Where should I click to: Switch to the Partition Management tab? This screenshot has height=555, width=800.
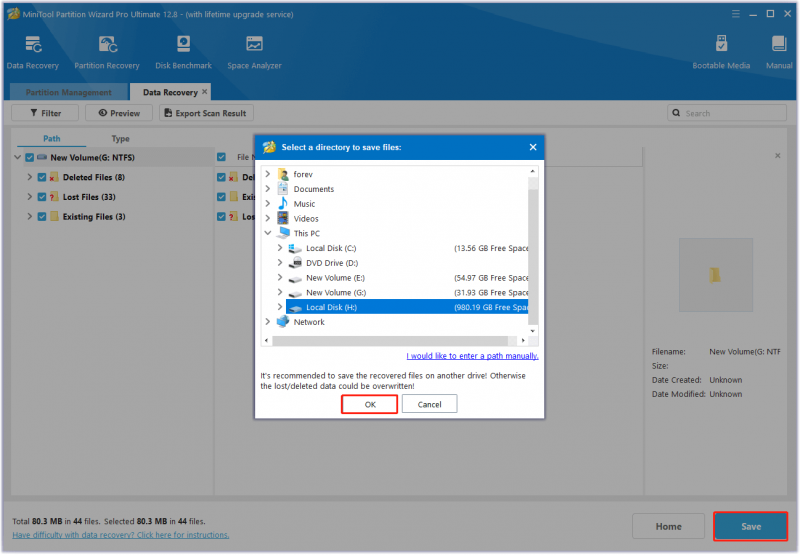(69, 92)
